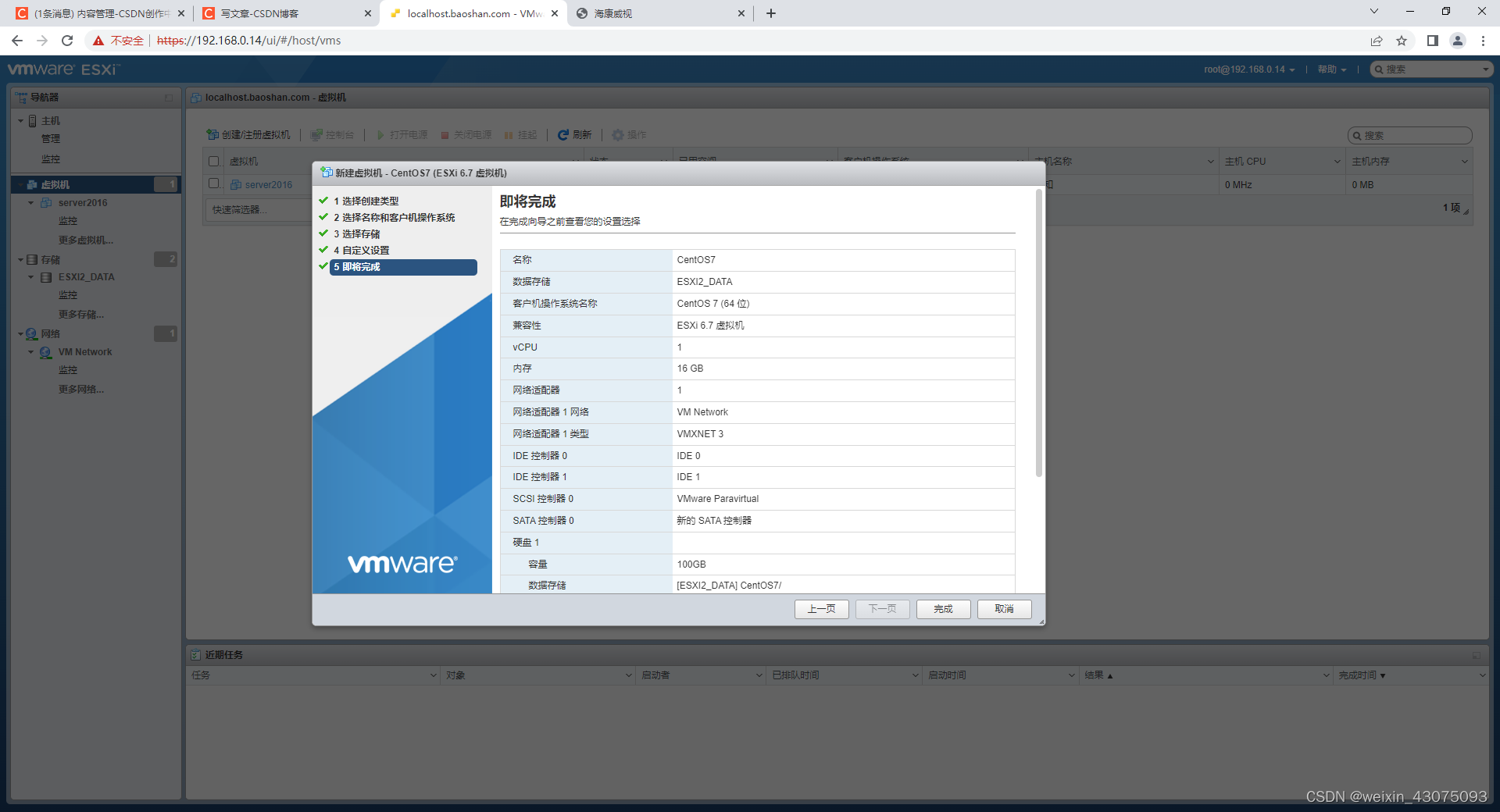Select 更多存储... in navigator
The height and width of the screenshot is (812, 1500).
81,315
